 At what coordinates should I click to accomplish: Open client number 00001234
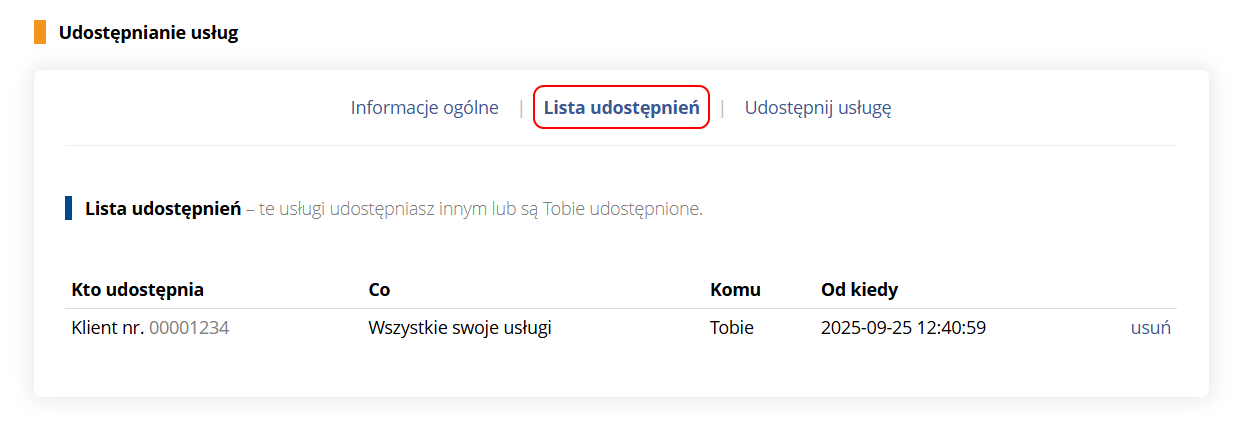pyautogui.click(x=189, y=328)
